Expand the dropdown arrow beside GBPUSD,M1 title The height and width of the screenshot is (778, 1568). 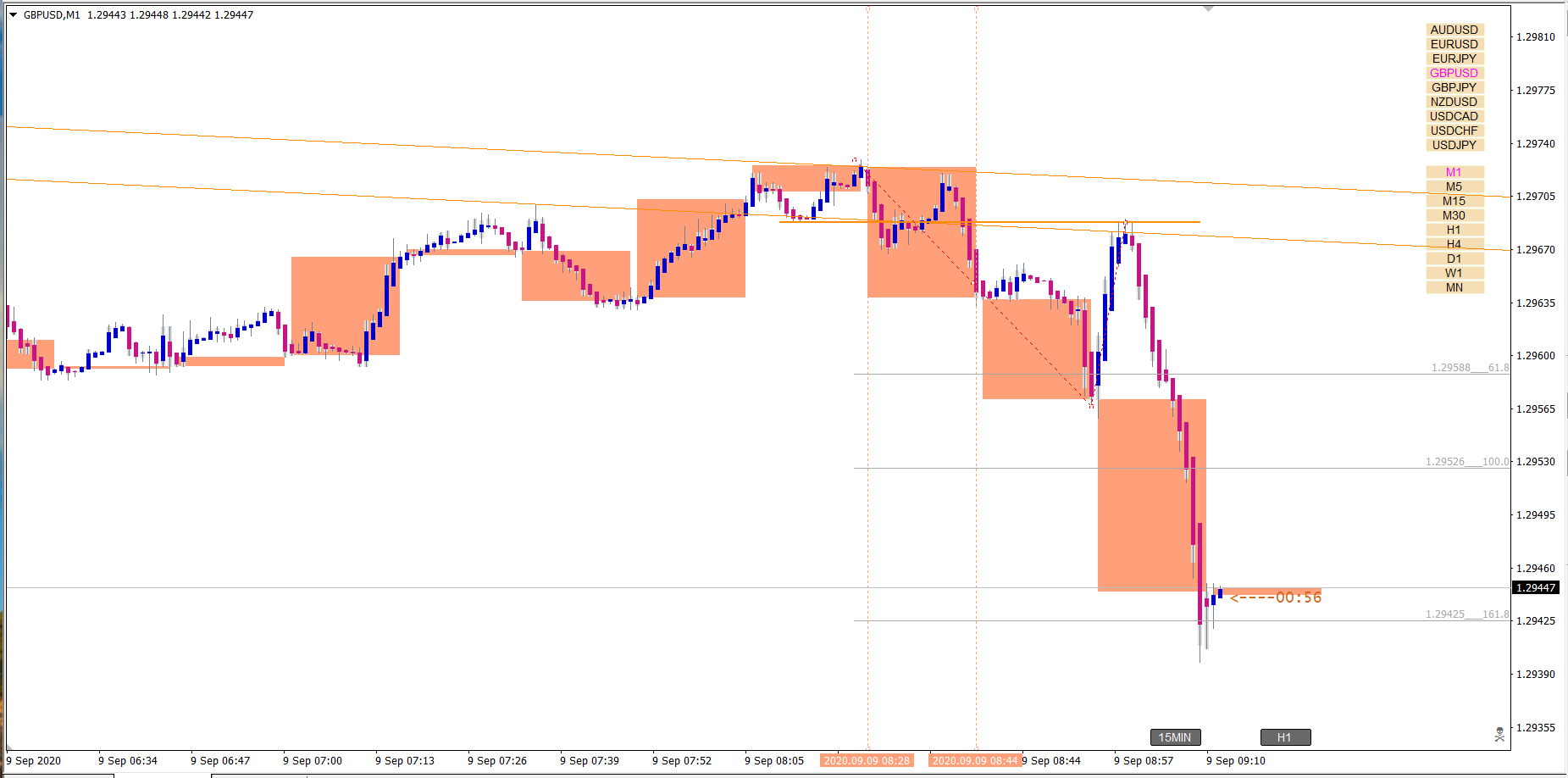tap(14, 15)
